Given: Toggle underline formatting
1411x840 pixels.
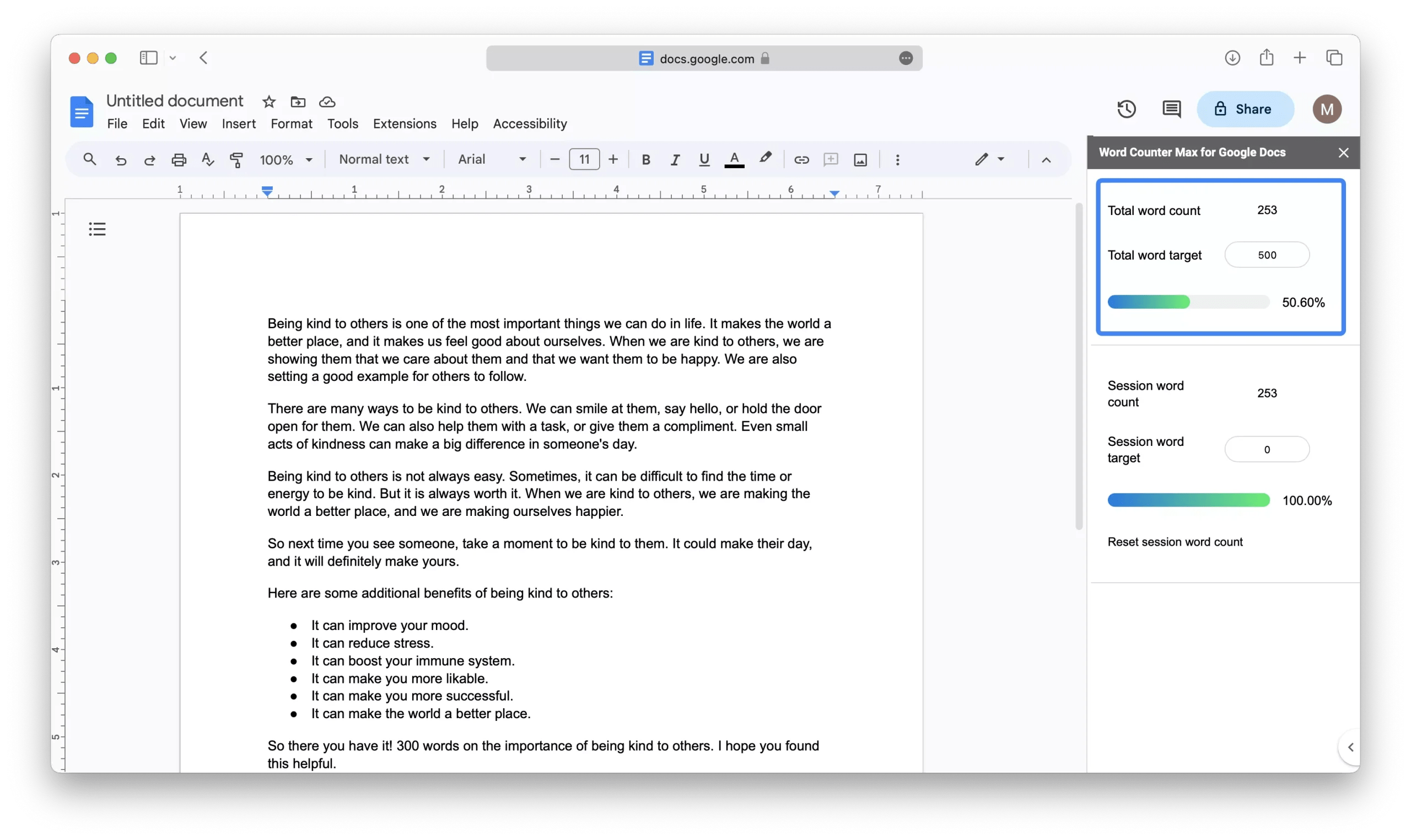Looking at the screenshot, I should click(703, 160).
